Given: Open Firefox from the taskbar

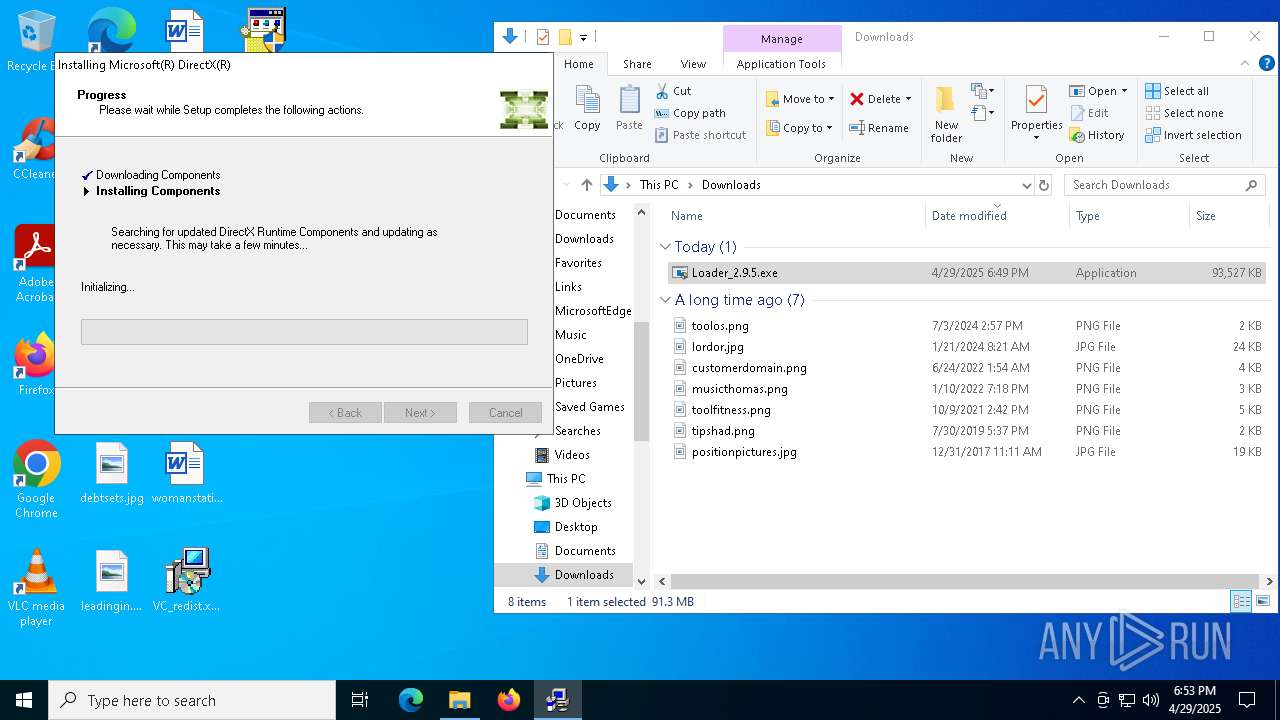Looking at the screenshot, I should pos(509,700).
